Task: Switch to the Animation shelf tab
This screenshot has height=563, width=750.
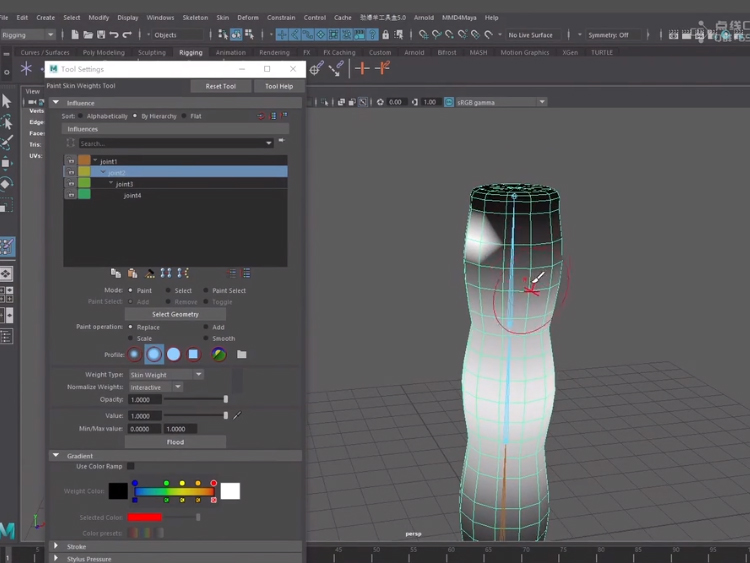Action: click(x=231, y=53)
